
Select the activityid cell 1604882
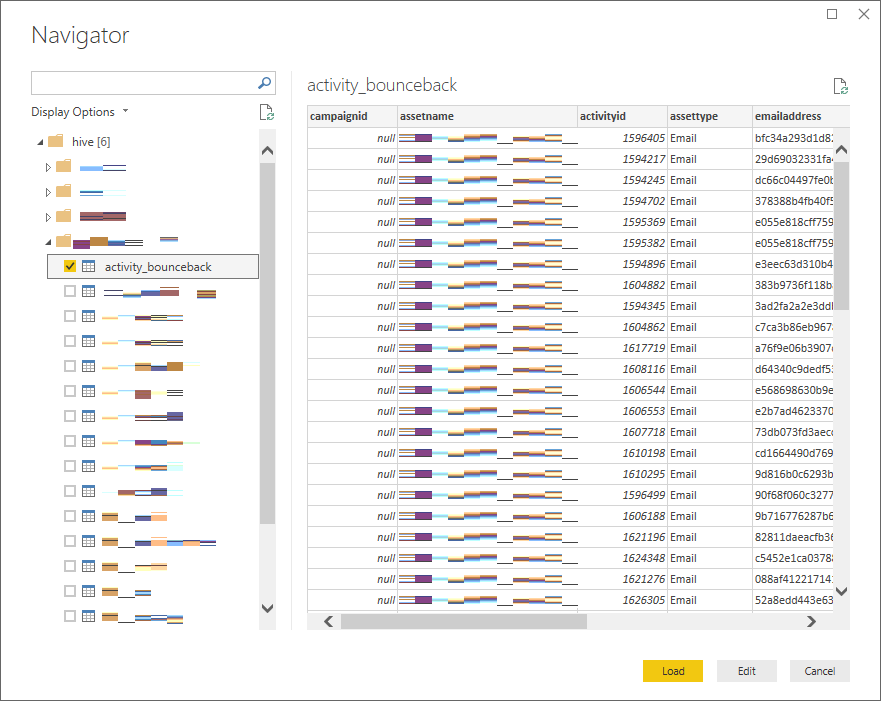coord(622,285)
